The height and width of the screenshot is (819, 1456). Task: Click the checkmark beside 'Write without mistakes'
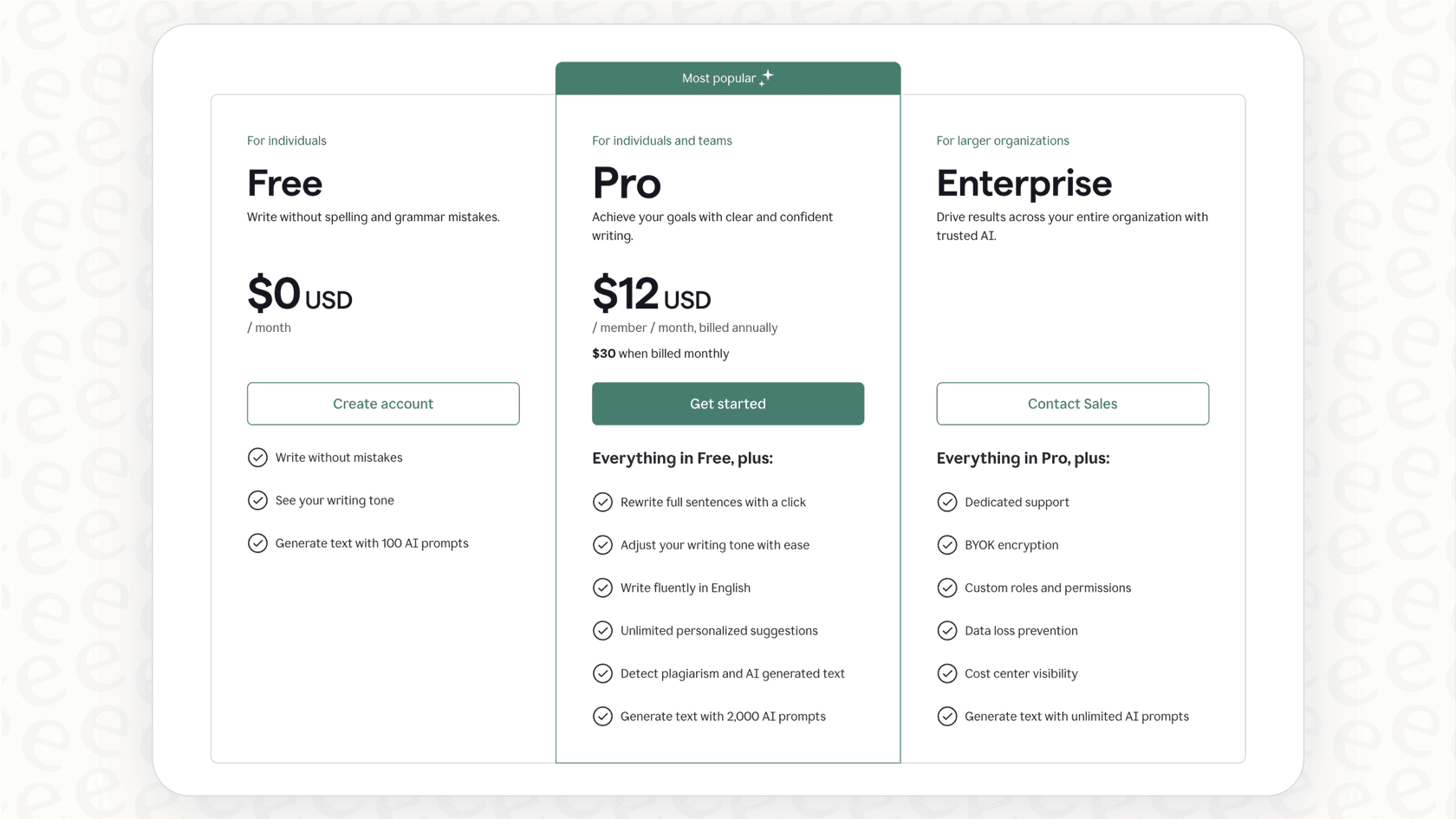pos(257,458)
